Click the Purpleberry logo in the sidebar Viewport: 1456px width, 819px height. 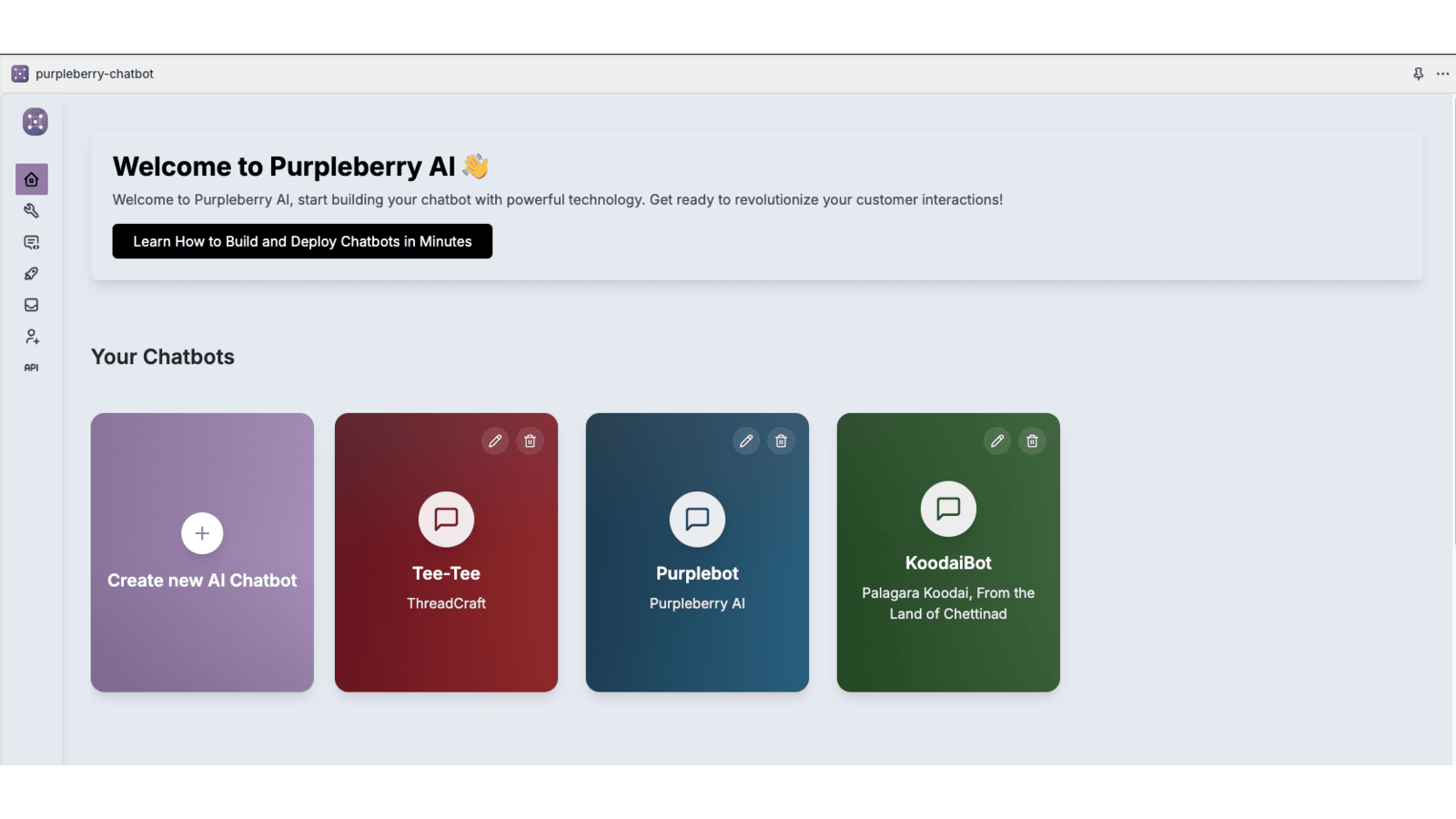coord(35,122)
